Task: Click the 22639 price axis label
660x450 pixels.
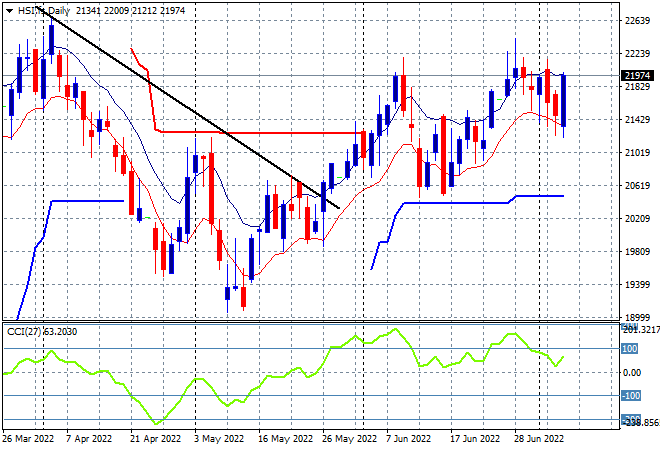Action: pos(637,21)
